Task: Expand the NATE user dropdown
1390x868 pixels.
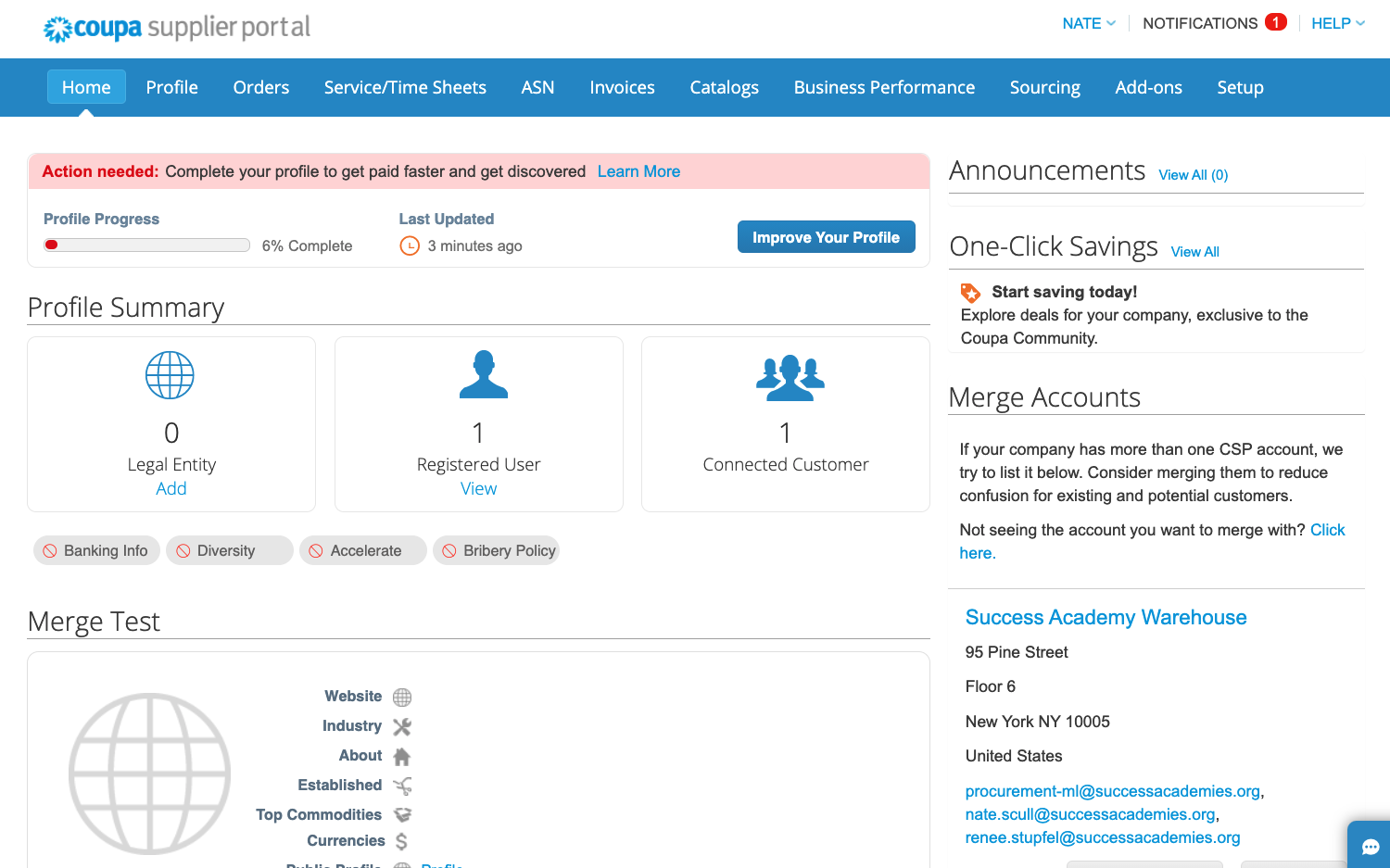Action: coord(1088,23)
